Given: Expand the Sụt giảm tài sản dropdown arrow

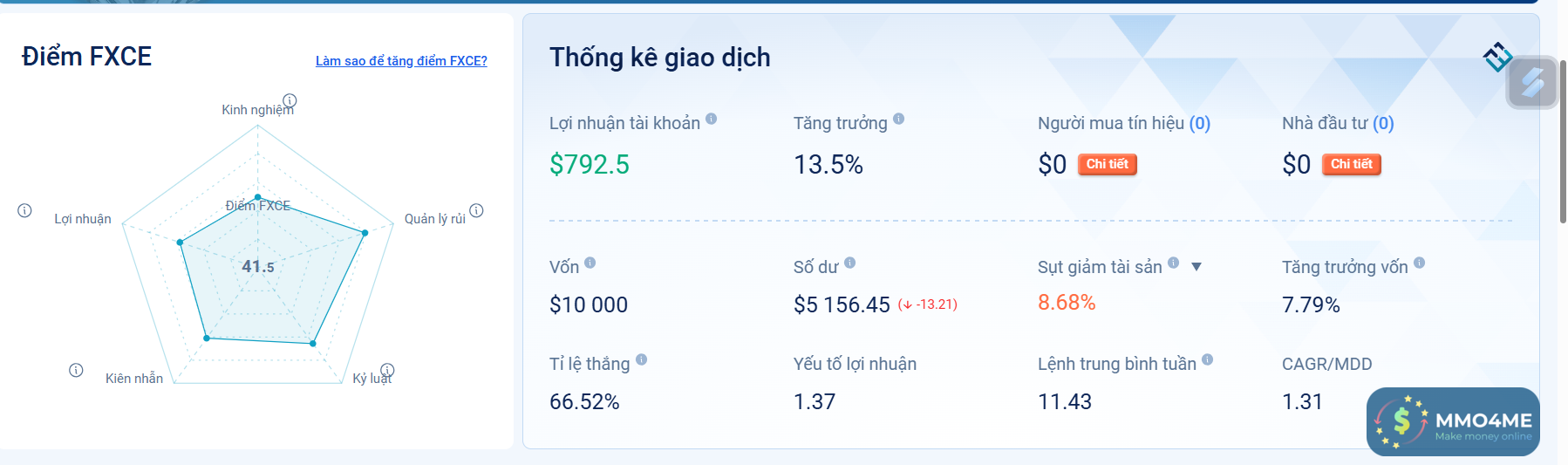Looking at the screenshot, I should coord(1196,267).
